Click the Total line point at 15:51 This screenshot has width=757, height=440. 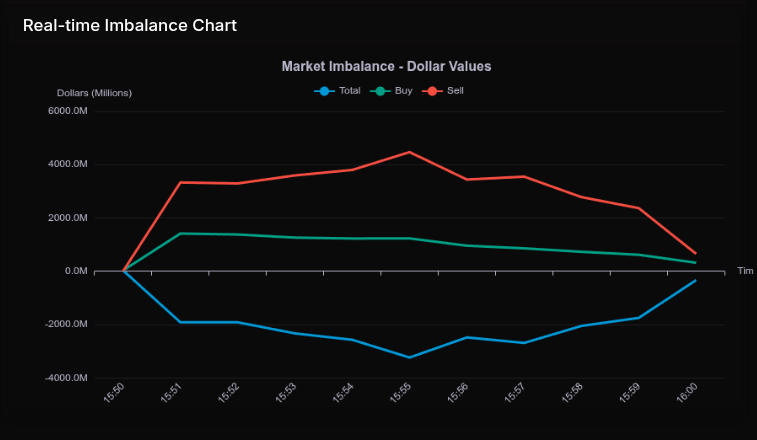click(180, 322)
